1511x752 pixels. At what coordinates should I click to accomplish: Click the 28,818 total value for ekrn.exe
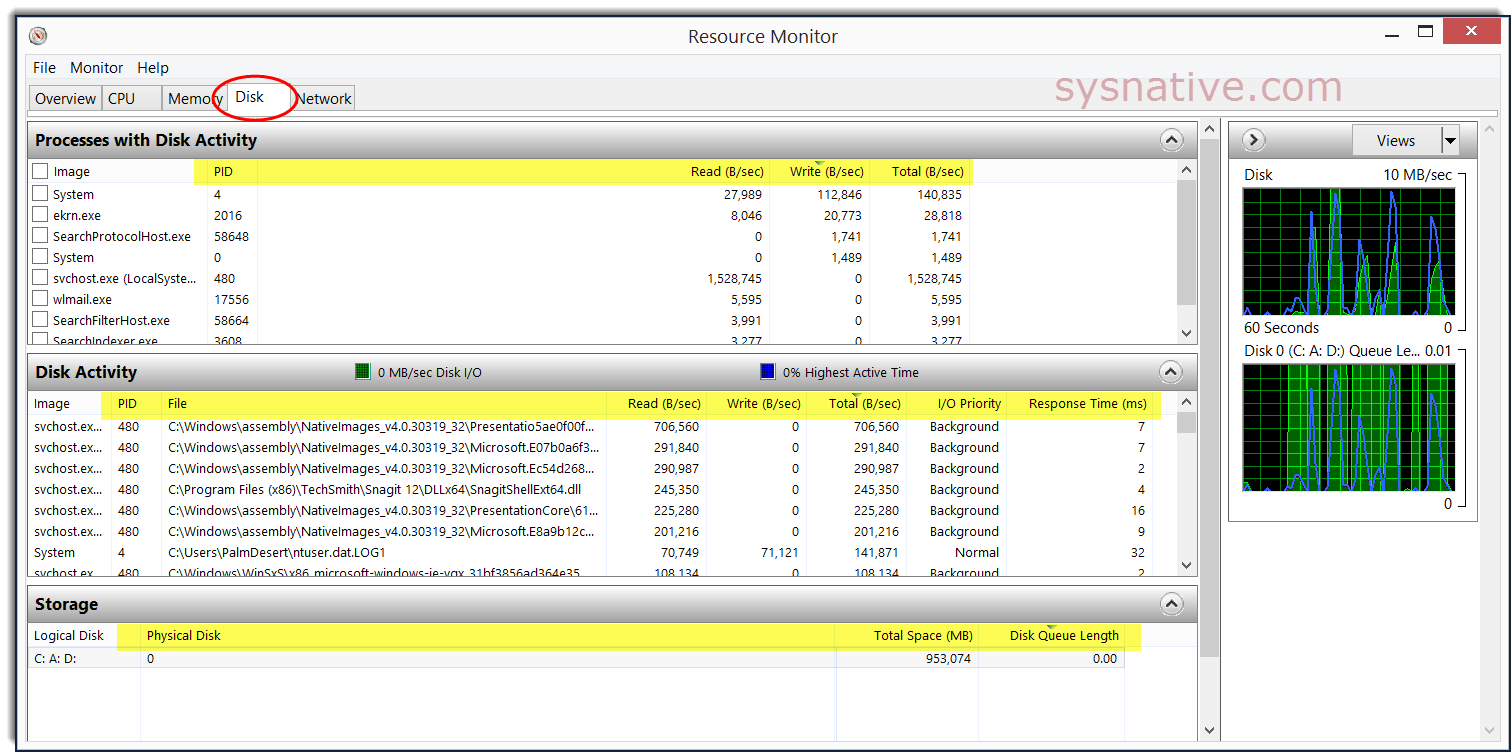939,215
